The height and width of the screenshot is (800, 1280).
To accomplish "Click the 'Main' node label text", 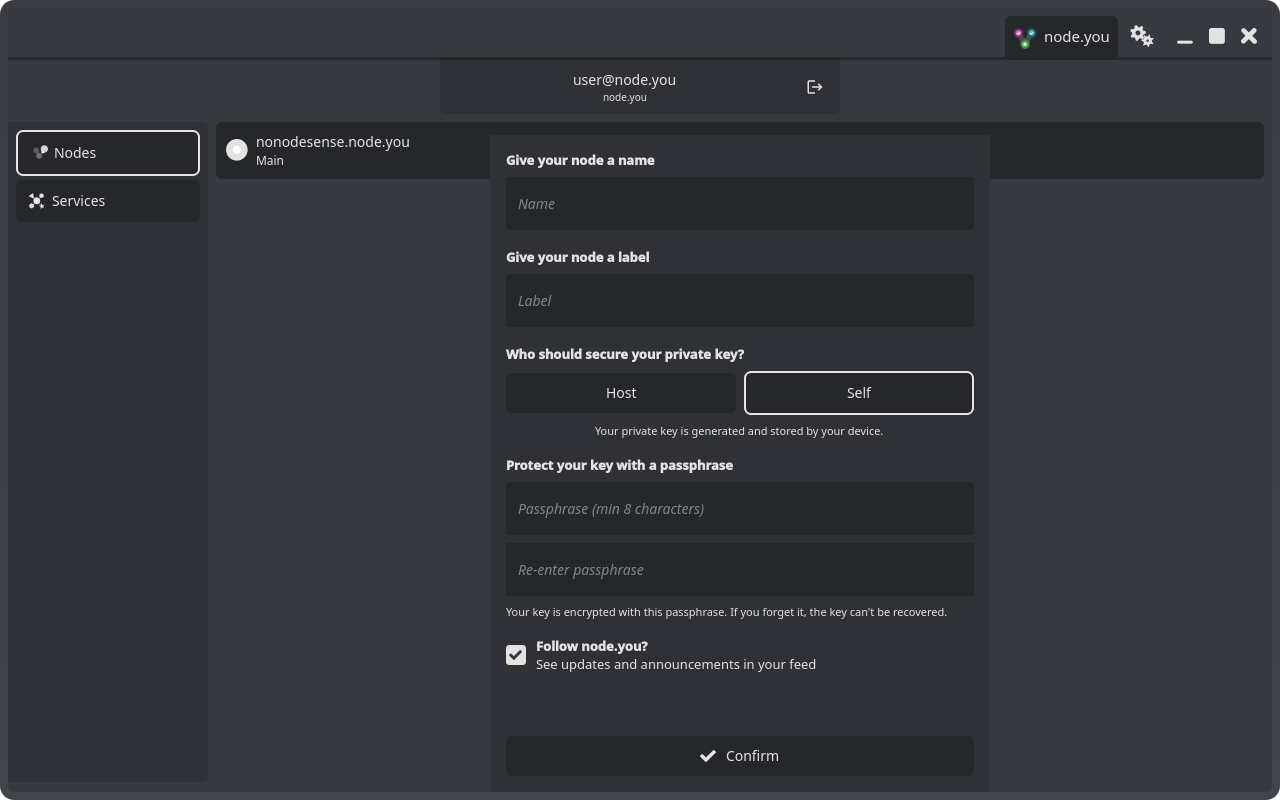I will coord(270,161).
